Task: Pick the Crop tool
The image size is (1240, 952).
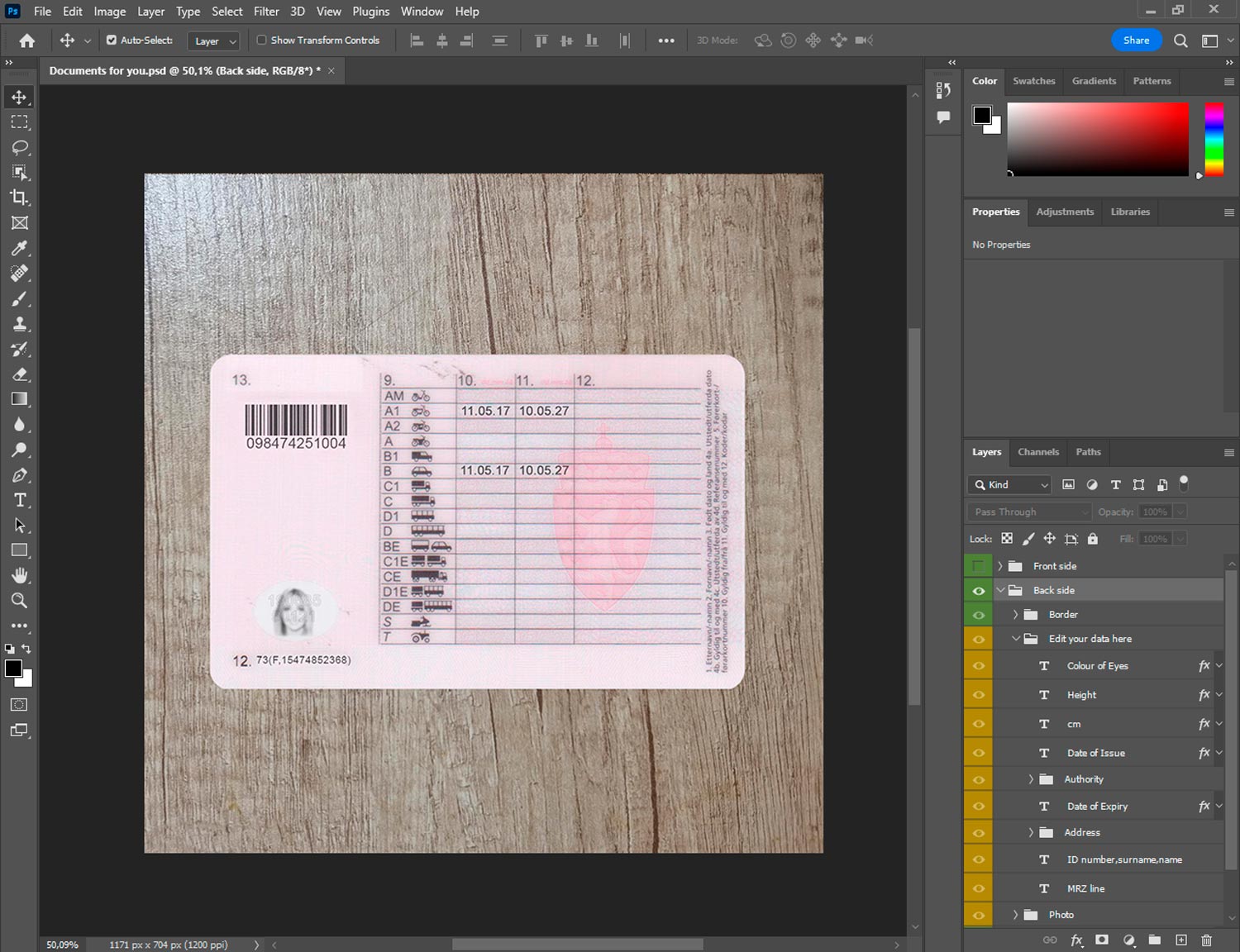Action: pos(20,198)
